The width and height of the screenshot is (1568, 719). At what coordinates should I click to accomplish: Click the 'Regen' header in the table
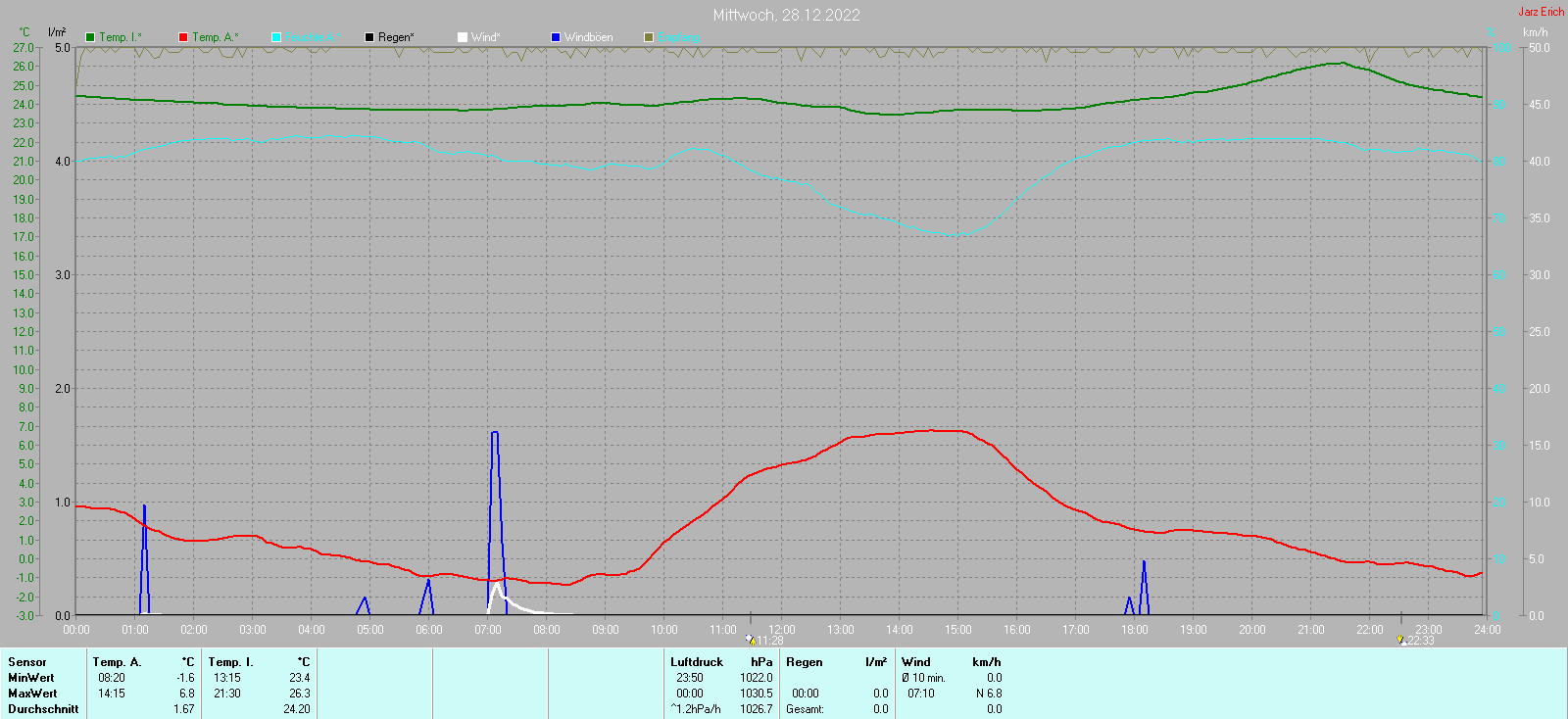(805, 662)
